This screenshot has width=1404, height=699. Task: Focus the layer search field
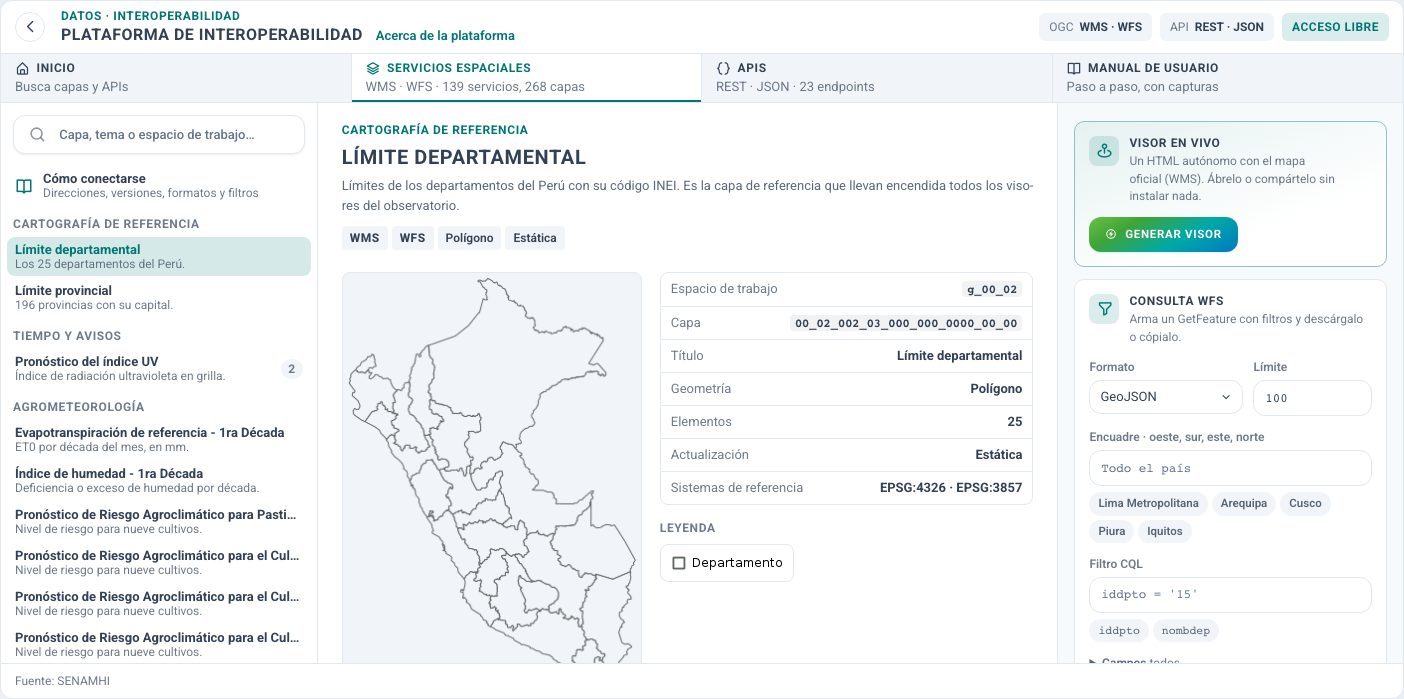tap(158, 134)
